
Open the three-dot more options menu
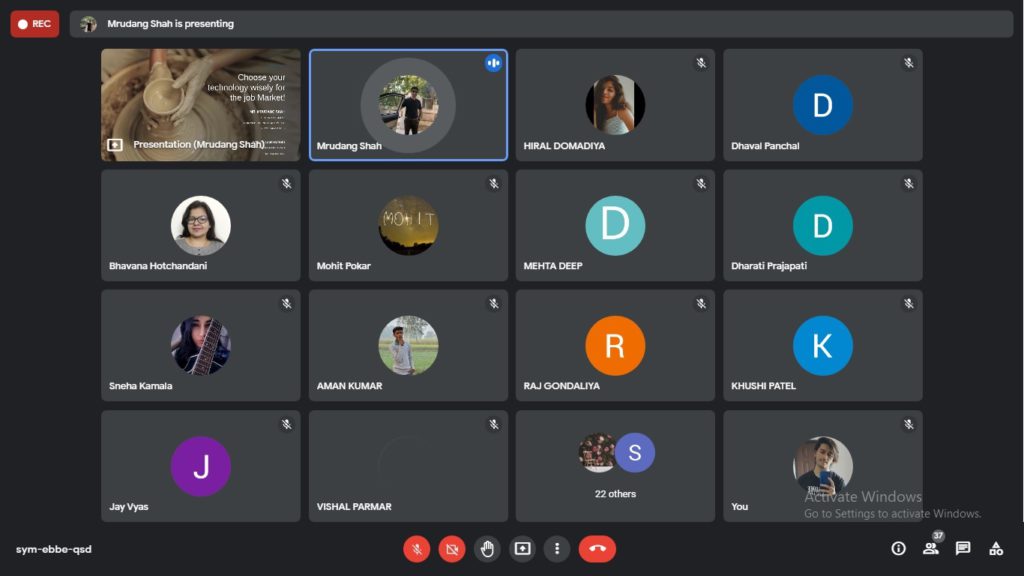(557, 548)
